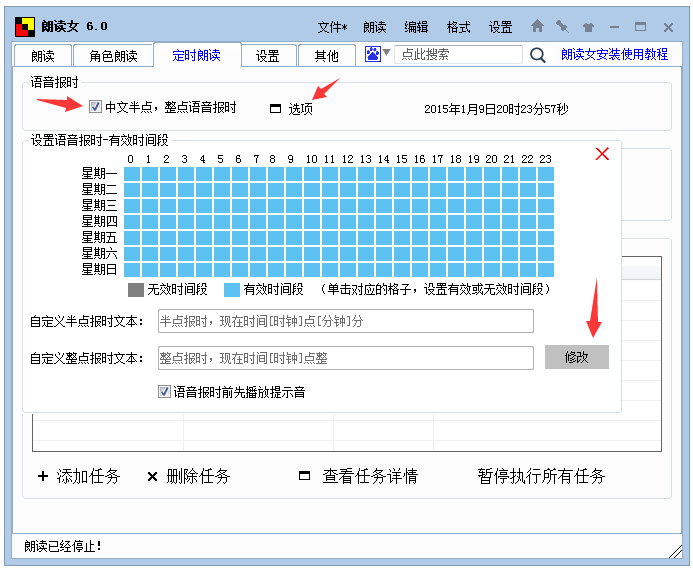Click the 修改 button
The width and height of the screenshot is (693, 568).
(x=577, y=357)
